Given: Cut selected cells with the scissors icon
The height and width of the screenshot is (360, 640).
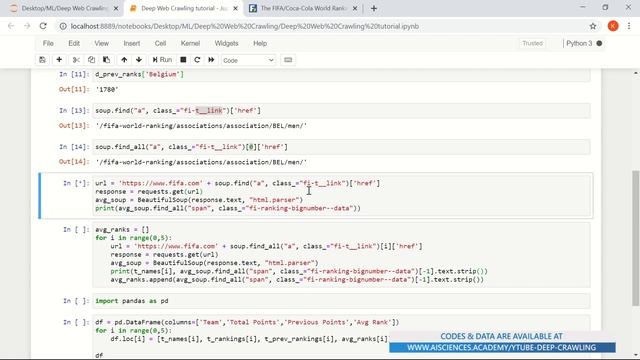Looking at the screenshot, I should 76,60.
